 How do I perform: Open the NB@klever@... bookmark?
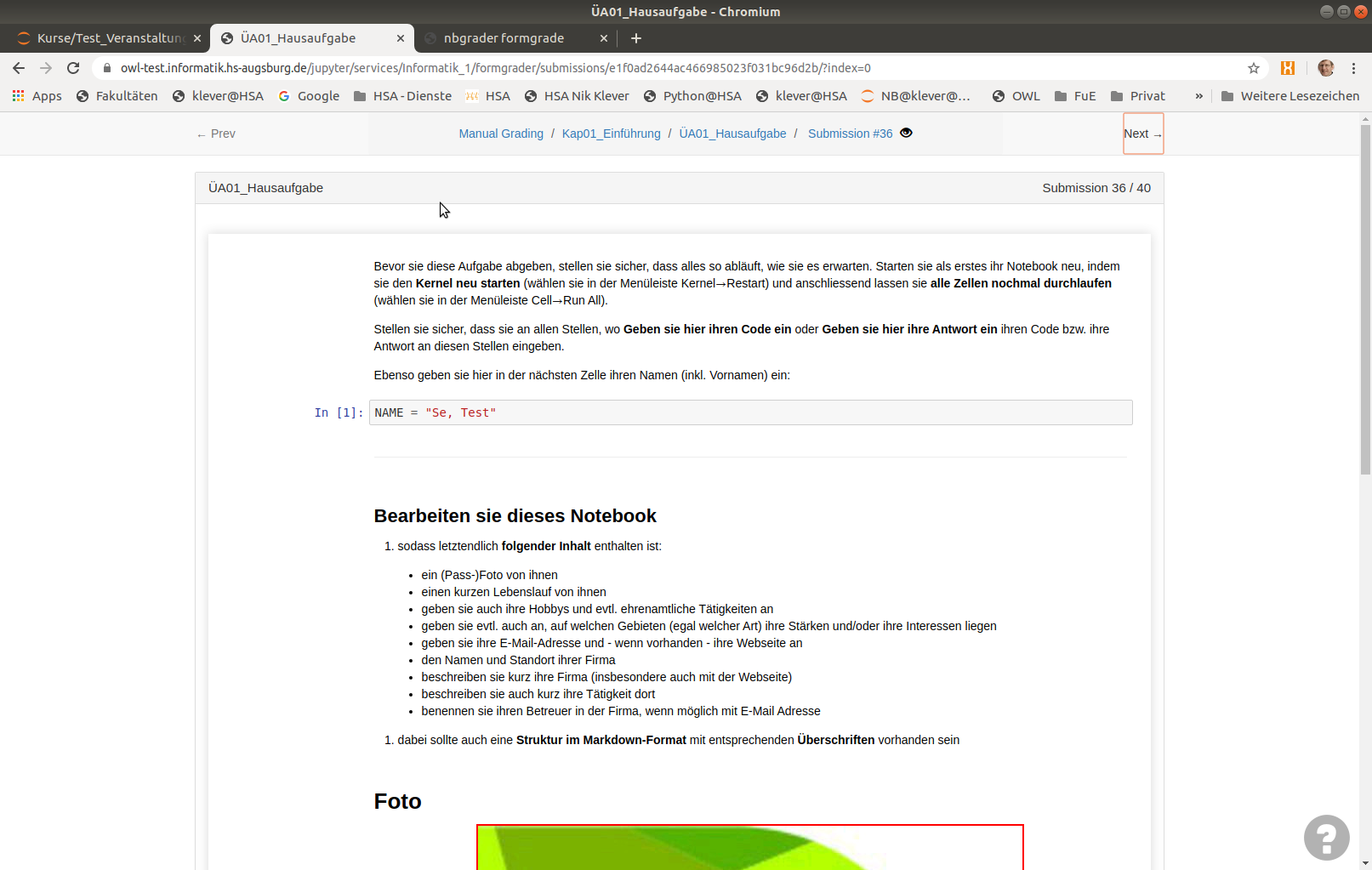tap(915, 96)
